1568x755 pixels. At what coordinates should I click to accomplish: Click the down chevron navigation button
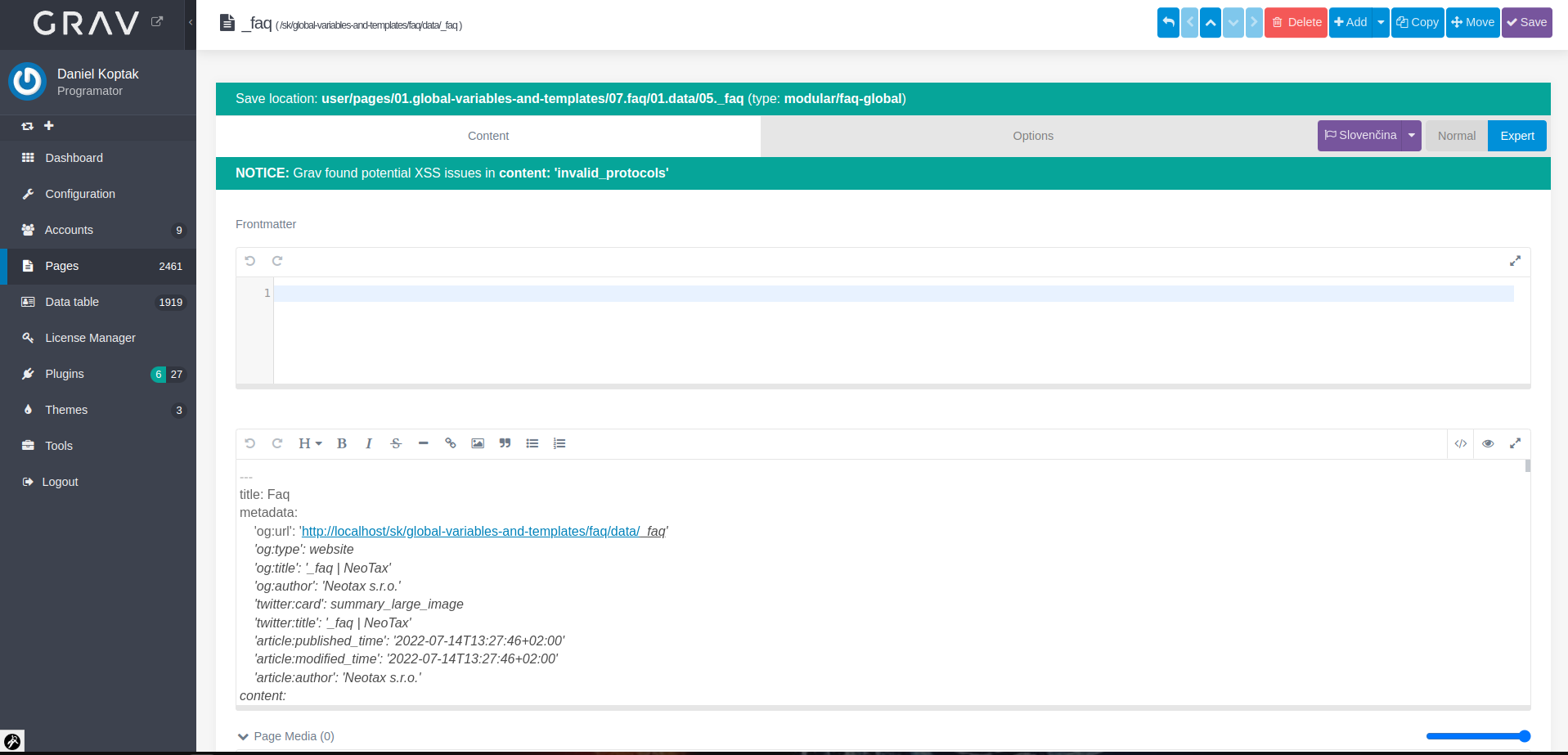(x=1233, y=22)
